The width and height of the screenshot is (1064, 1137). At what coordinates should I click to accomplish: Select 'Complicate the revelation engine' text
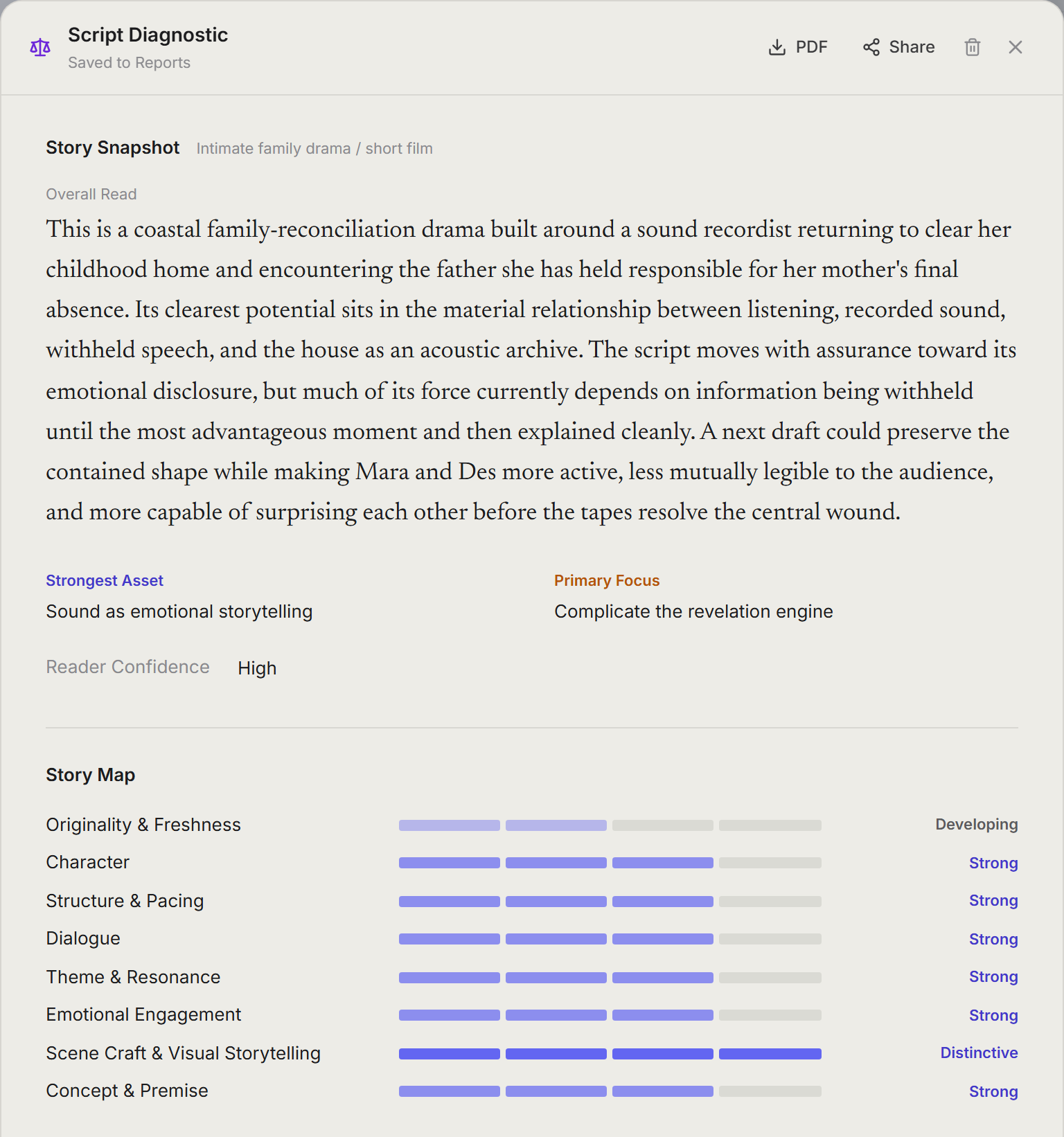(693, 611)
